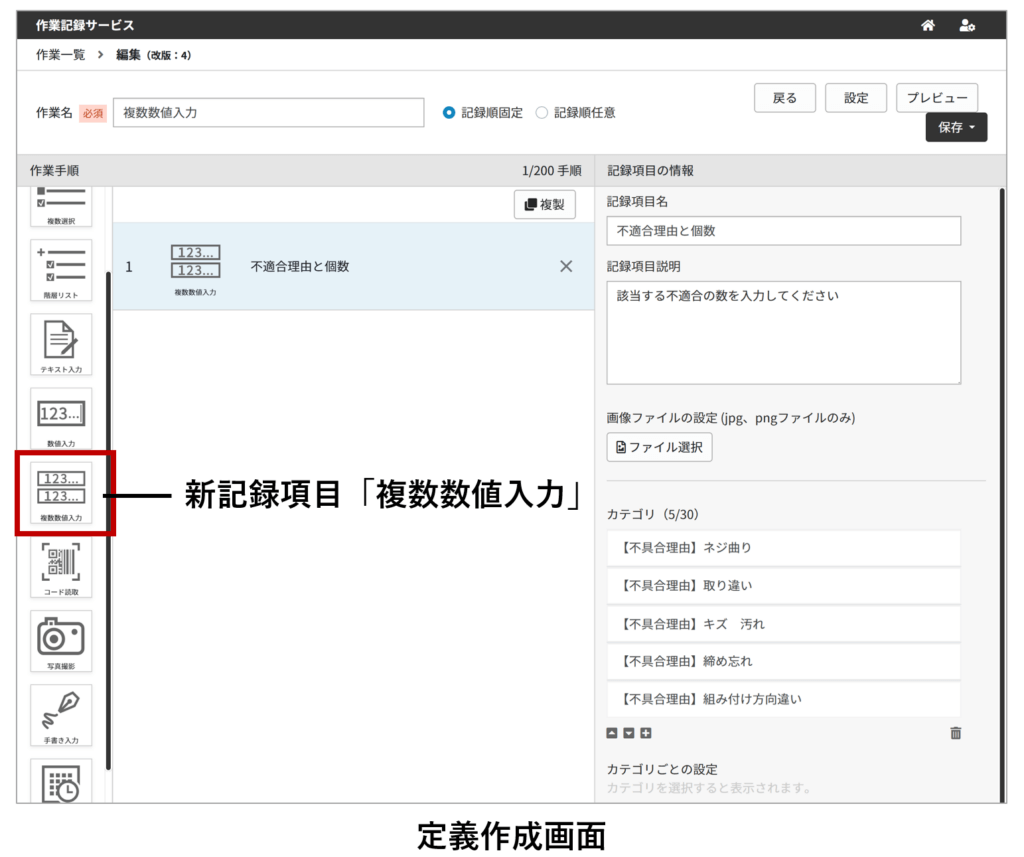The image size is (1024, 857).
Task: Click the 作業名 input field
Action: (x=268, y=113)
